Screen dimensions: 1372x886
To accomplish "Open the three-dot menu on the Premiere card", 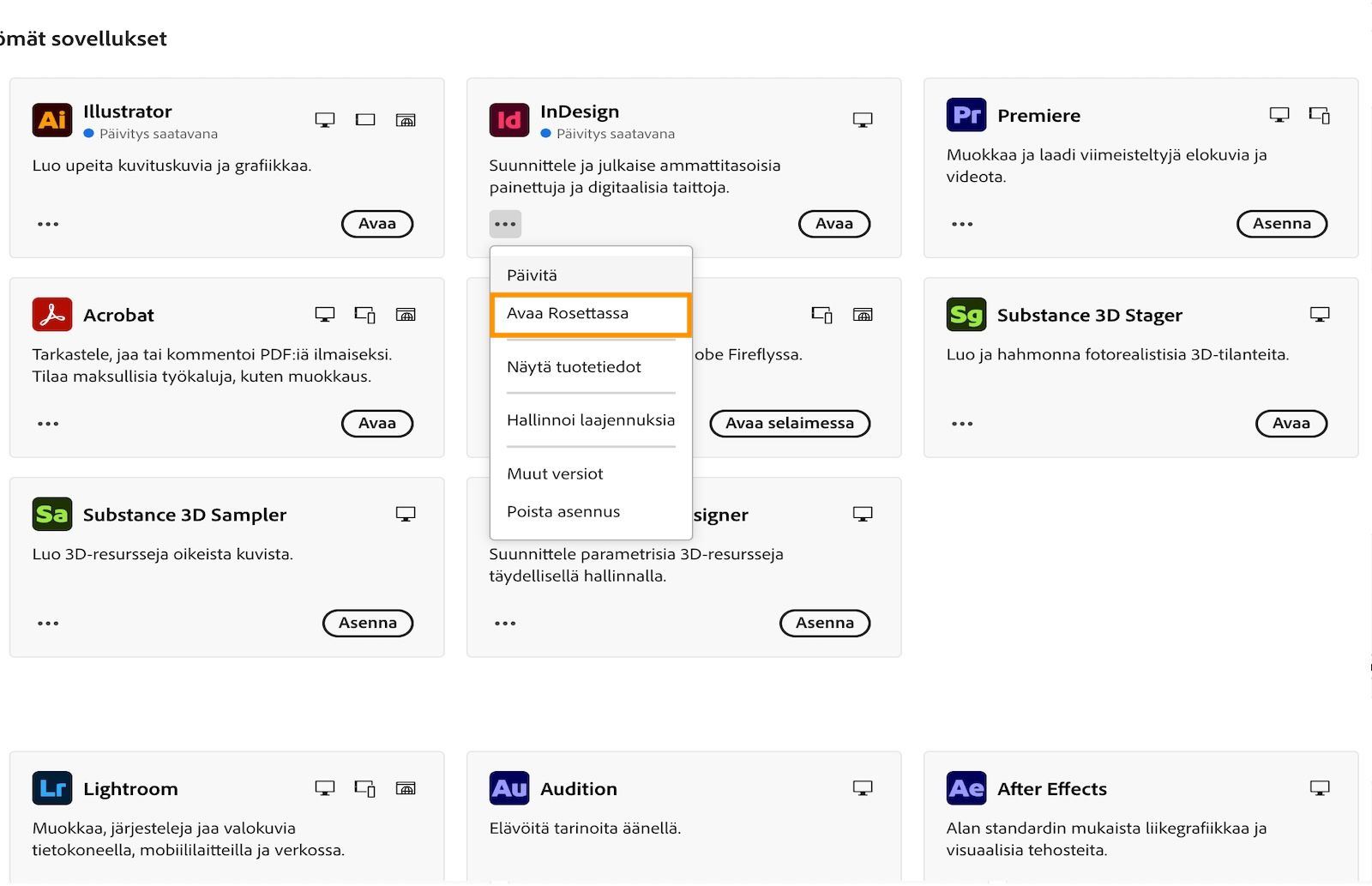I will coord(962,224).
